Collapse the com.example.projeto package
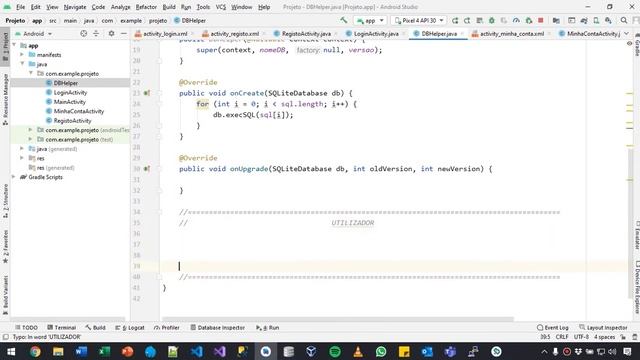The height and width of the screenshot is (360, 640). (31, 73)
